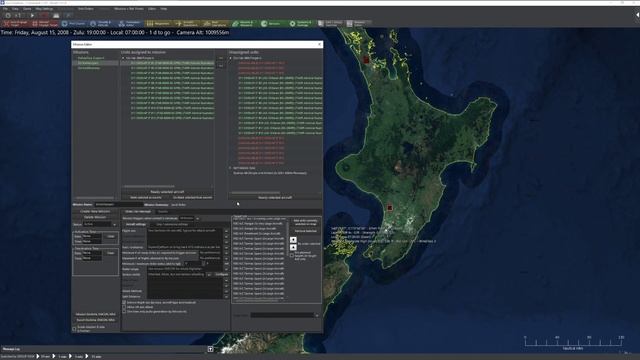Open the Sensors green toolbar button
This screenshot has height=360, width=640.
(x=273, y=24)
